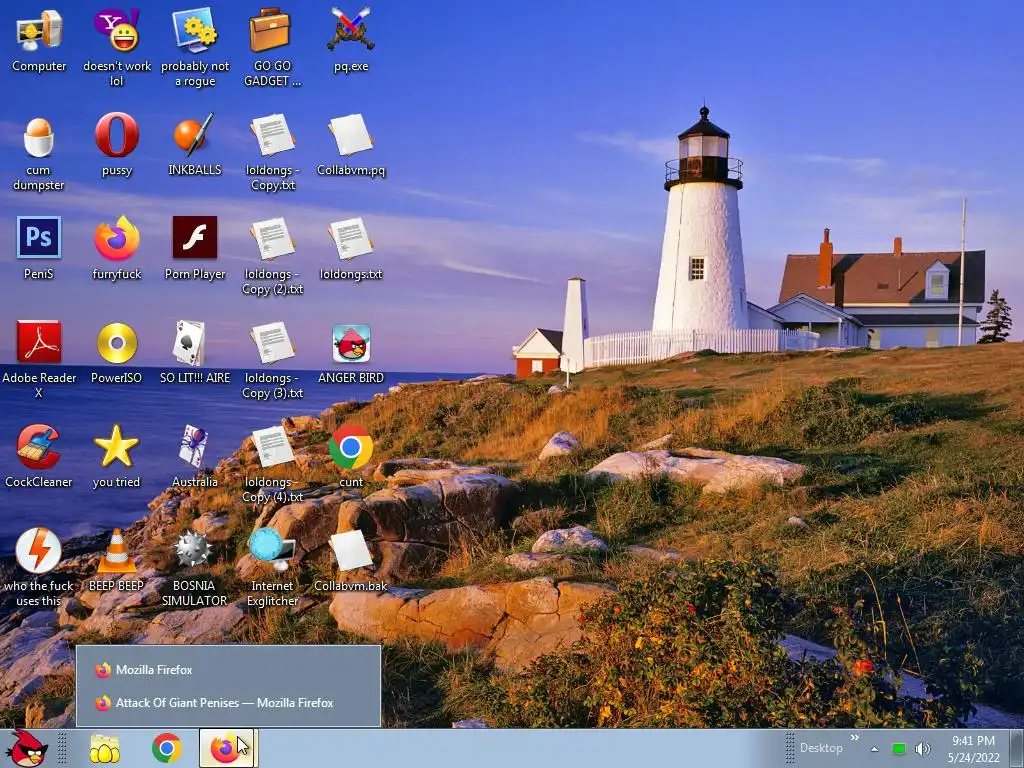Select the Firefox desktop shortcut icon
1024x768 pixels.
point(117,248)
